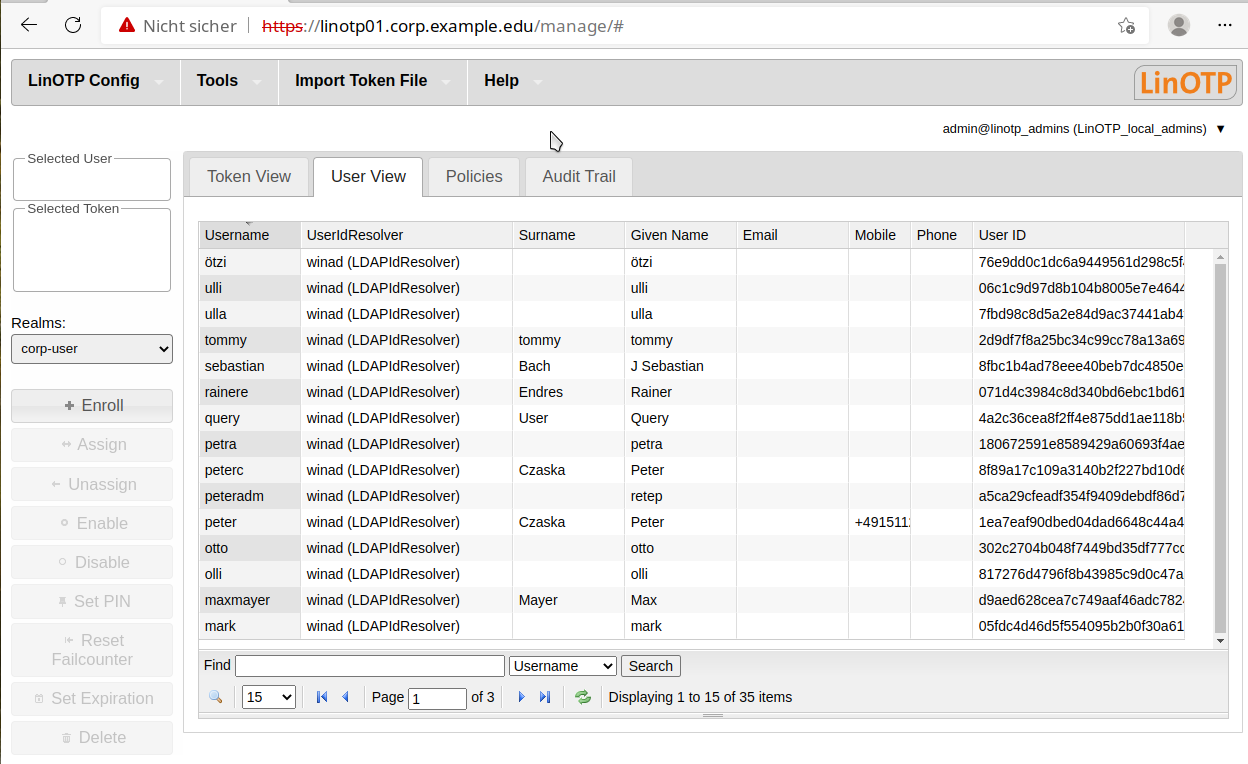Click the LinOTP logo
The image size is (1248, 764).
coord(1185,82)
